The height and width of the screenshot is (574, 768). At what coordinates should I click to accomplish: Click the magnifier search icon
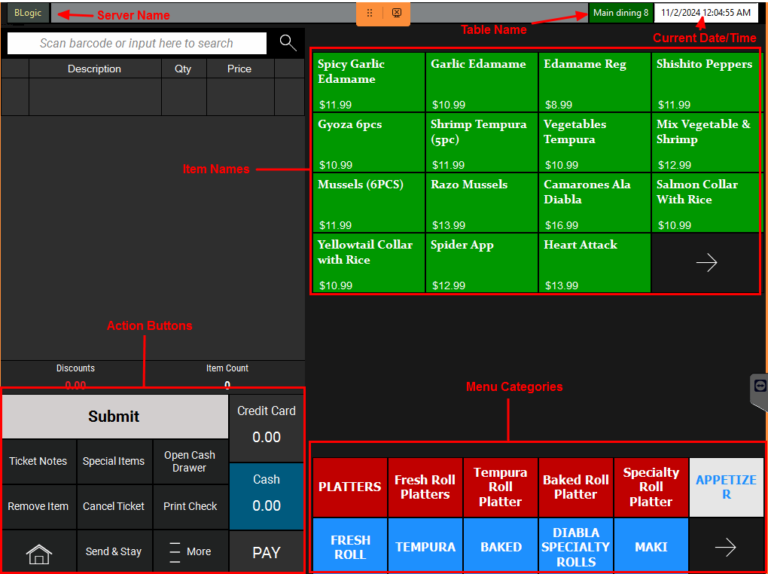pos(288,43)
